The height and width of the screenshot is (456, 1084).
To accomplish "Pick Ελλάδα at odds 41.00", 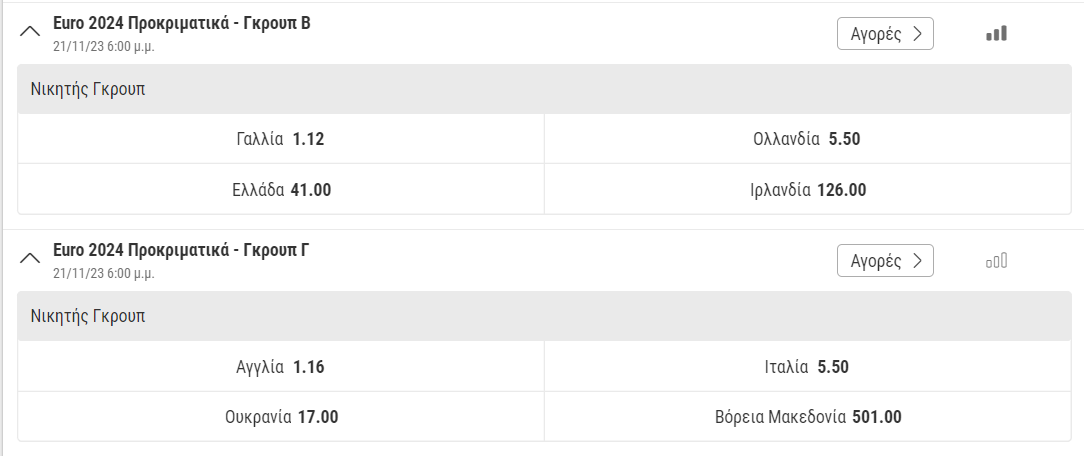I will pos(281,189).
